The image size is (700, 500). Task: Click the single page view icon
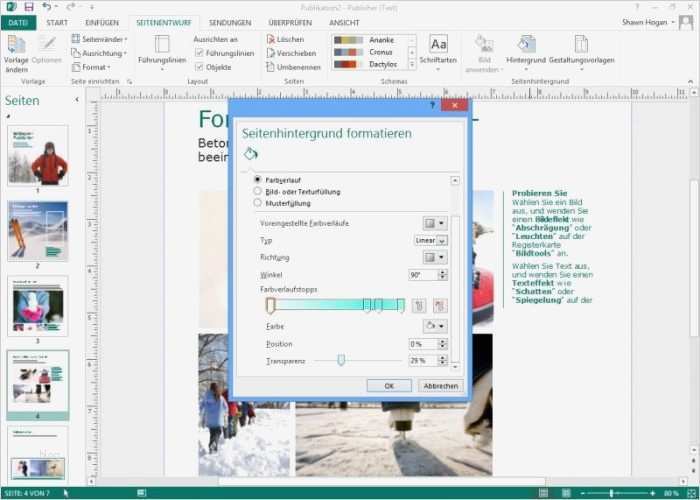(x=543, y=493)
